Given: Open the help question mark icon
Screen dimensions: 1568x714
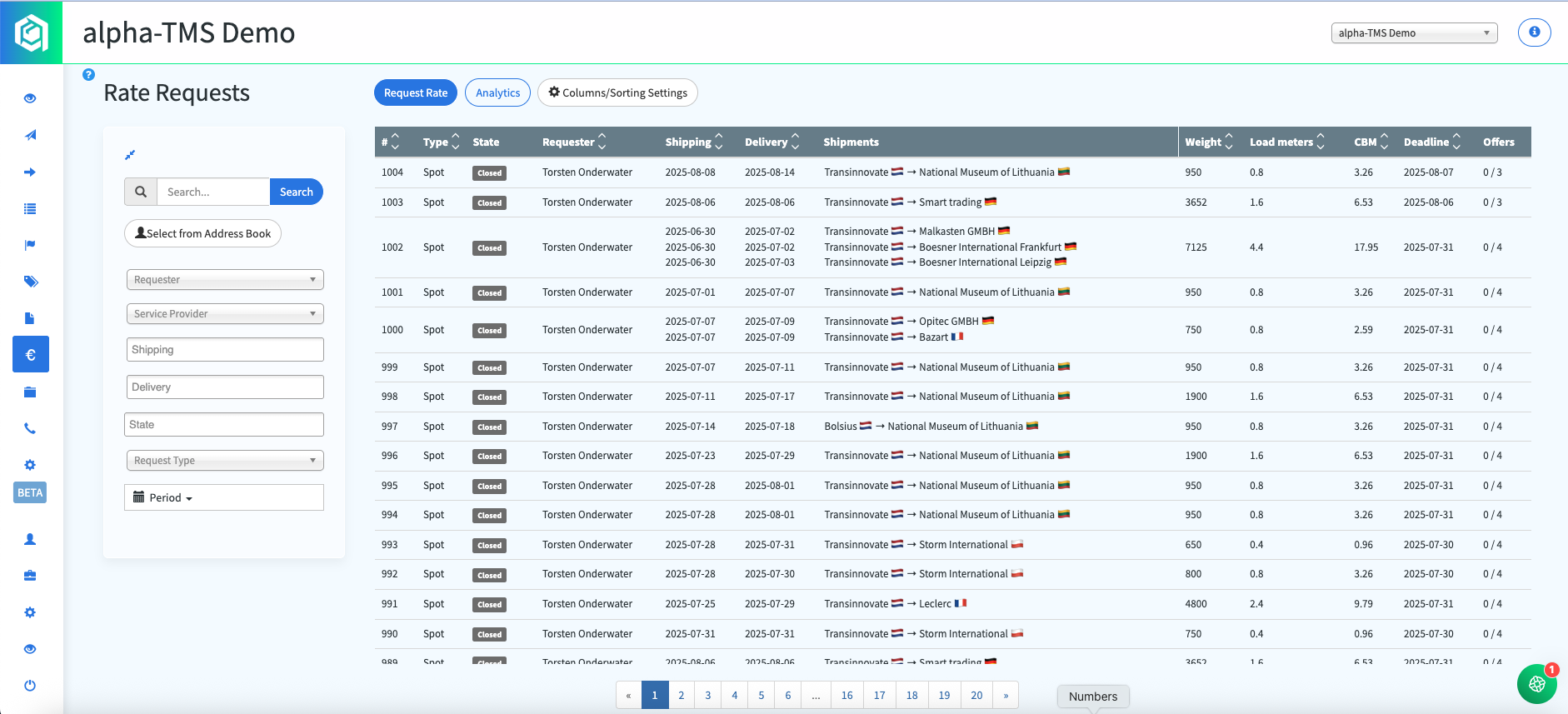Looking at the screenshot, I should [88, 74].
